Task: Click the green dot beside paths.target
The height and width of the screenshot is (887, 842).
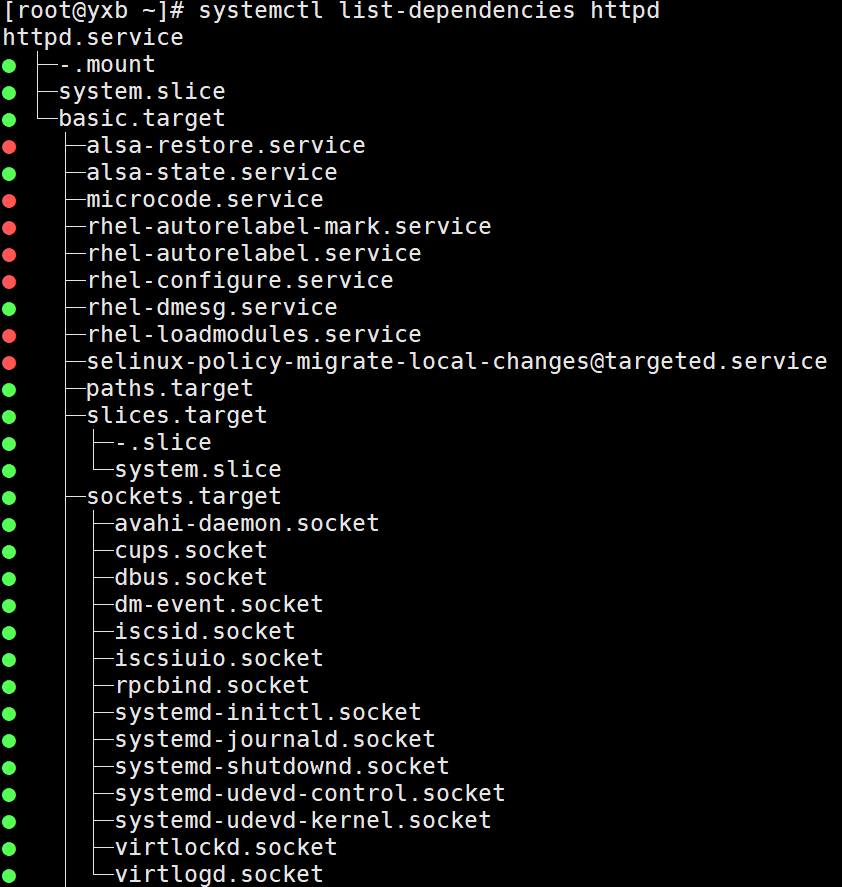Action: [9, 390]
